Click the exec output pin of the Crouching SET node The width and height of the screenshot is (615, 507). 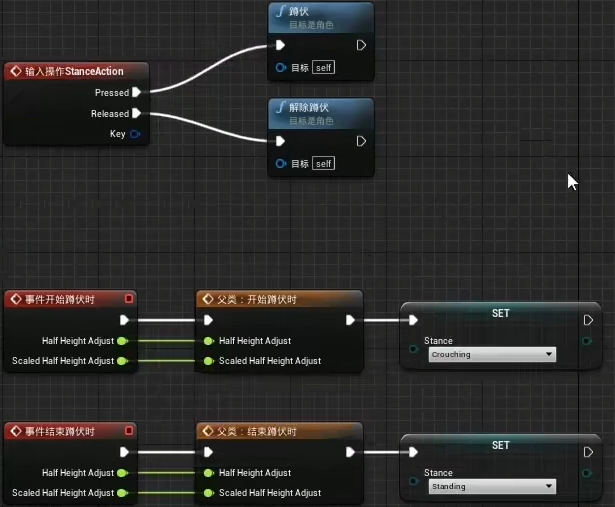tap(587, 320)
